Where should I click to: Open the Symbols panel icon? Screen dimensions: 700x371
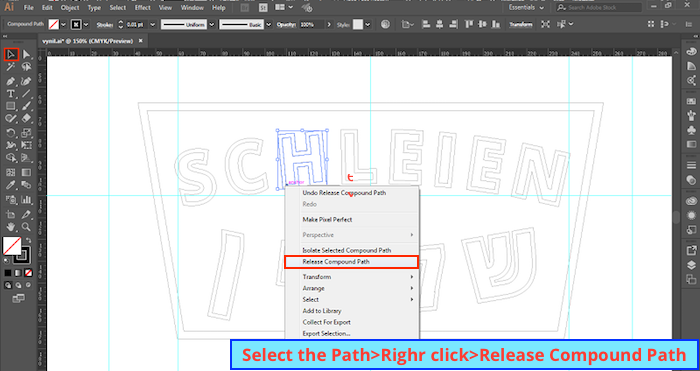tap(691, 130)
